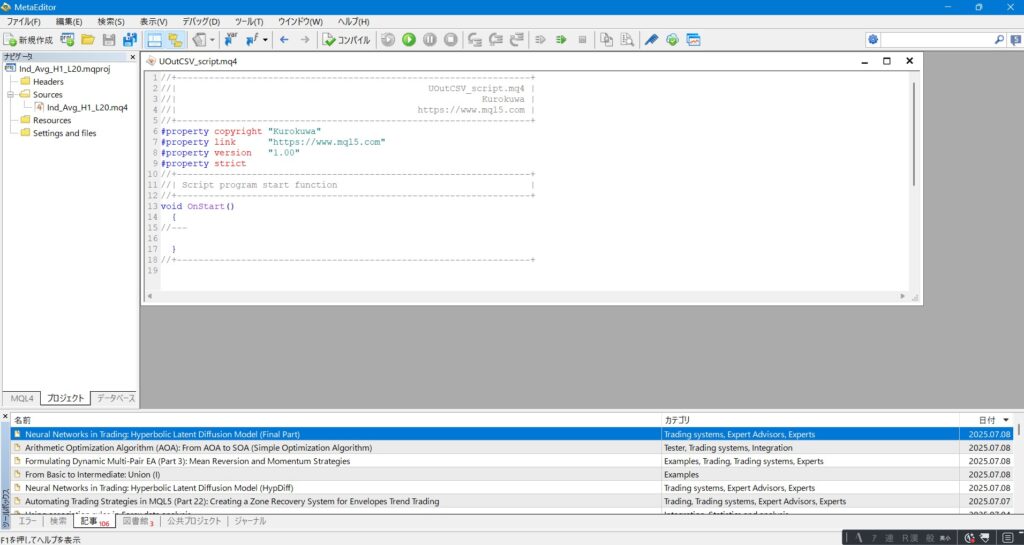Viewport: 1024px width, 545px height.
Task: Open the 表示(V) menu
Action: click(153, 22)
